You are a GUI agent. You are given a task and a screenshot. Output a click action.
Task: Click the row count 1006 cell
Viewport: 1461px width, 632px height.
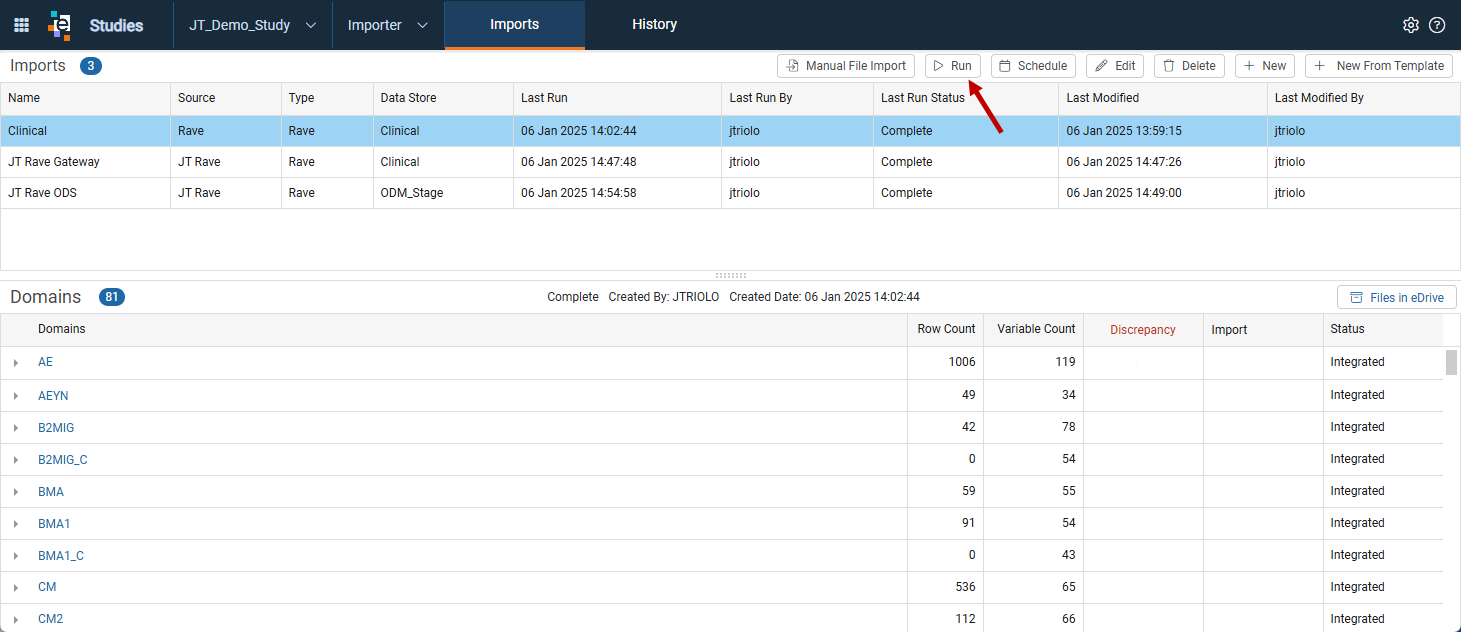point(946,362)
